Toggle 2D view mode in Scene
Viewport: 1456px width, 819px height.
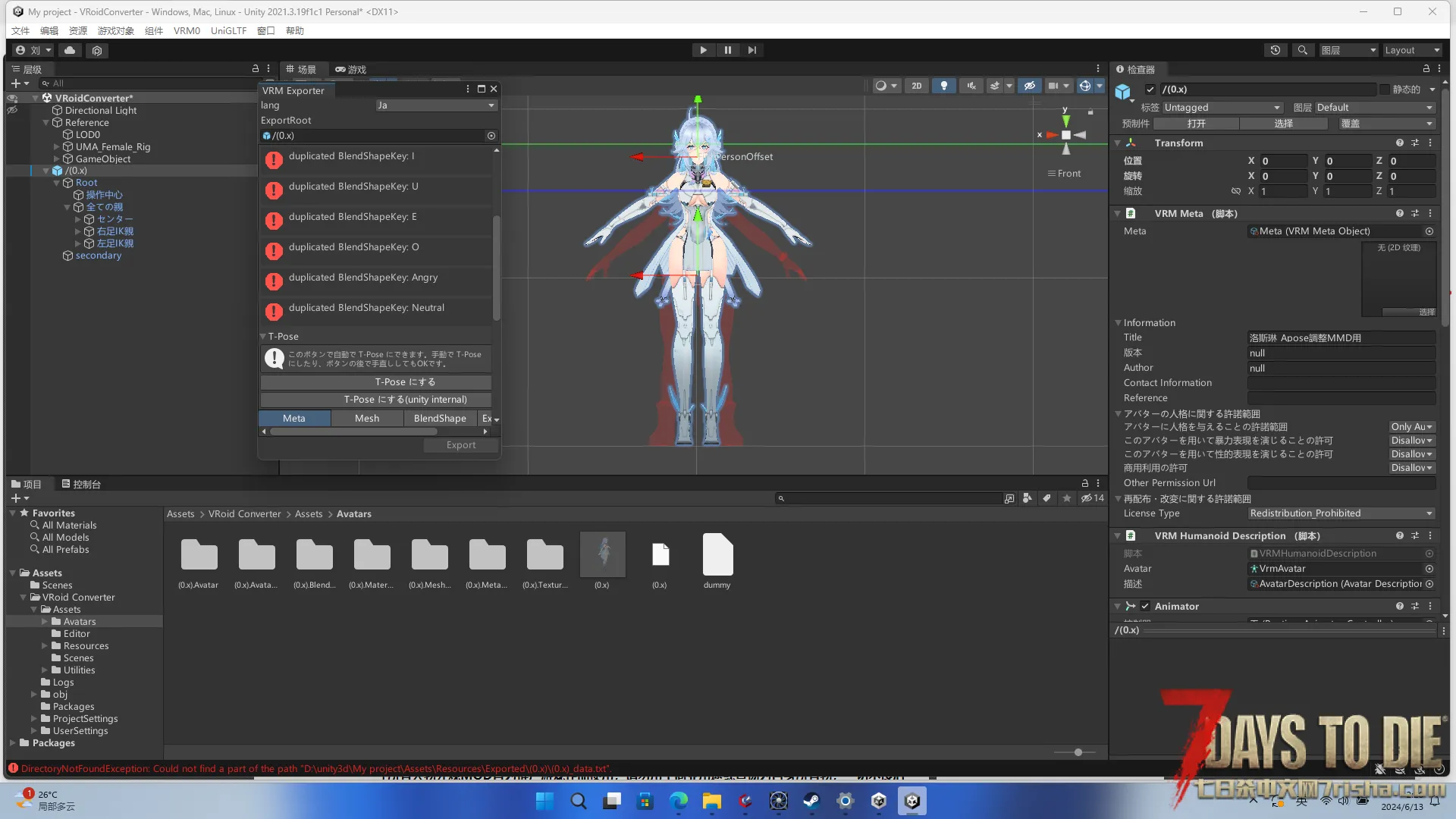tap(916, 86)
